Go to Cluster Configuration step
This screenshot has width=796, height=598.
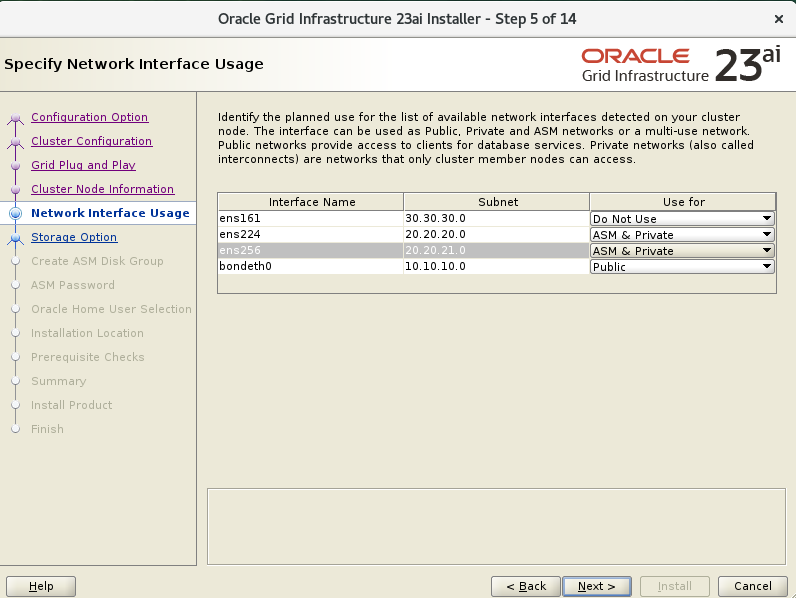pyautogui.click(x=91, y=141)
